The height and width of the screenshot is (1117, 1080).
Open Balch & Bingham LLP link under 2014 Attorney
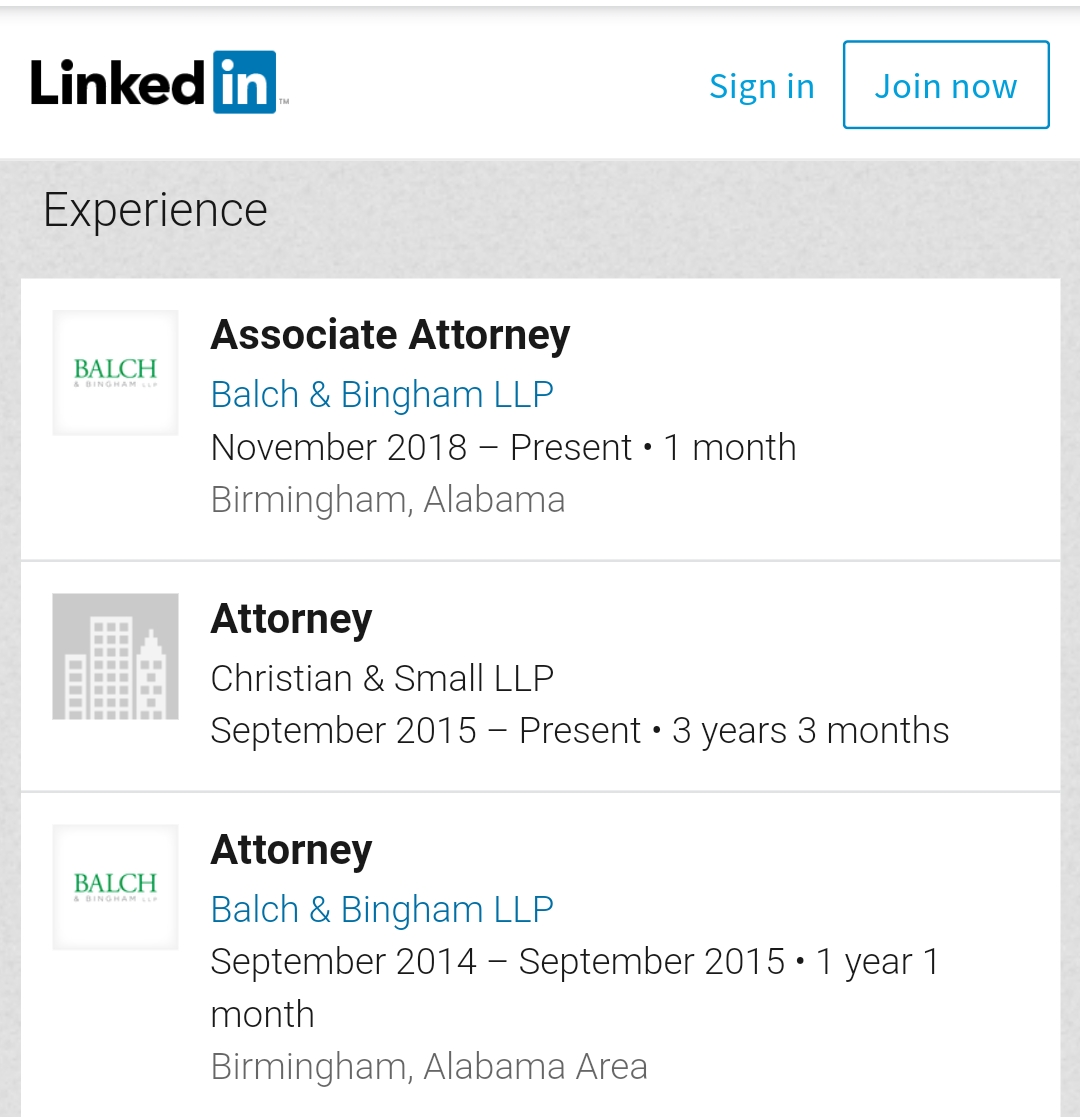382,910
